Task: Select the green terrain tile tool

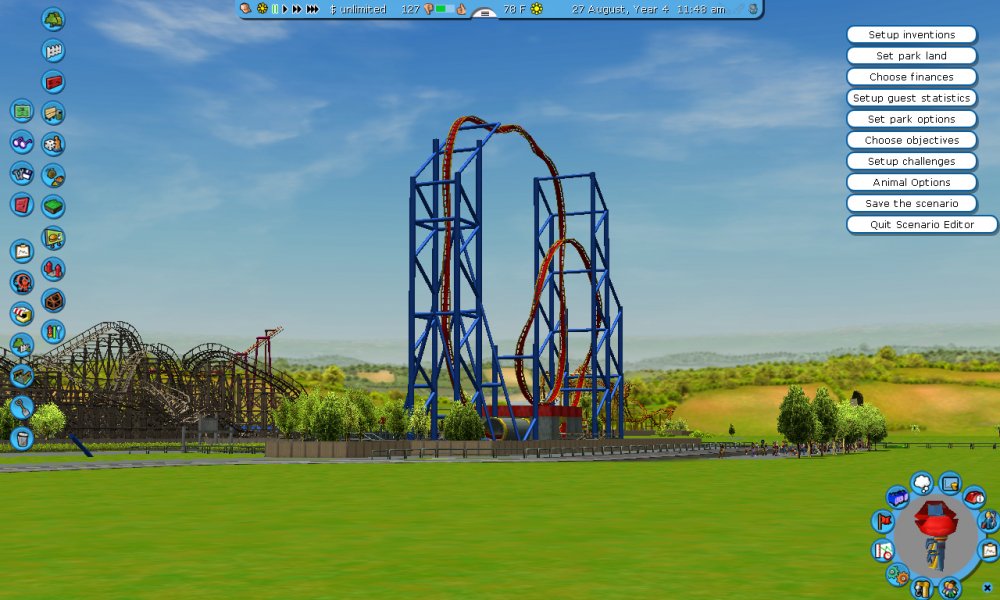Action: pos(53,206)
